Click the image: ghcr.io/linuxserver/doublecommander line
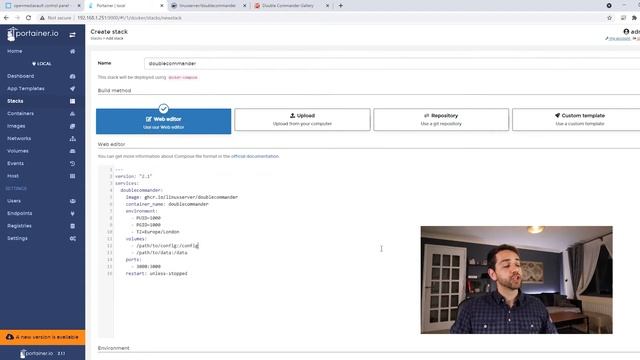 pos(182,197)
